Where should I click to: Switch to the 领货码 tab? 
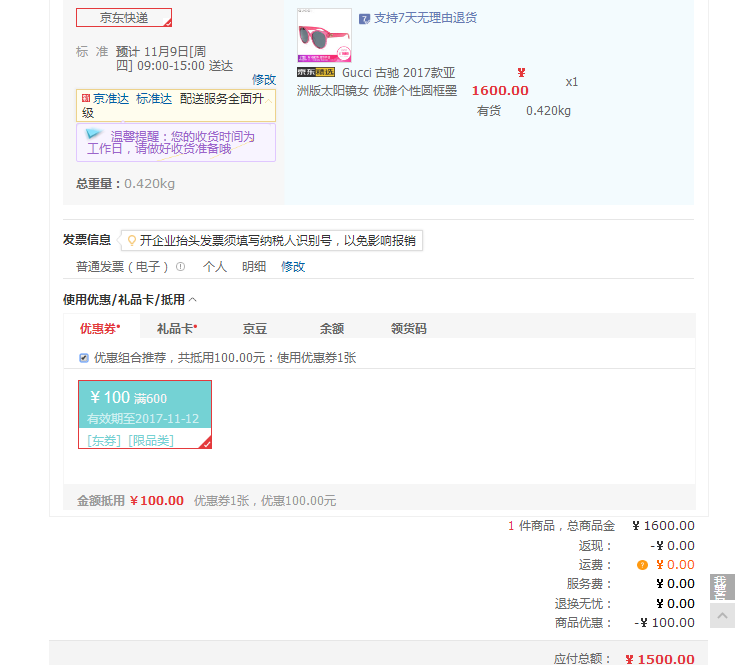[408, 328]
